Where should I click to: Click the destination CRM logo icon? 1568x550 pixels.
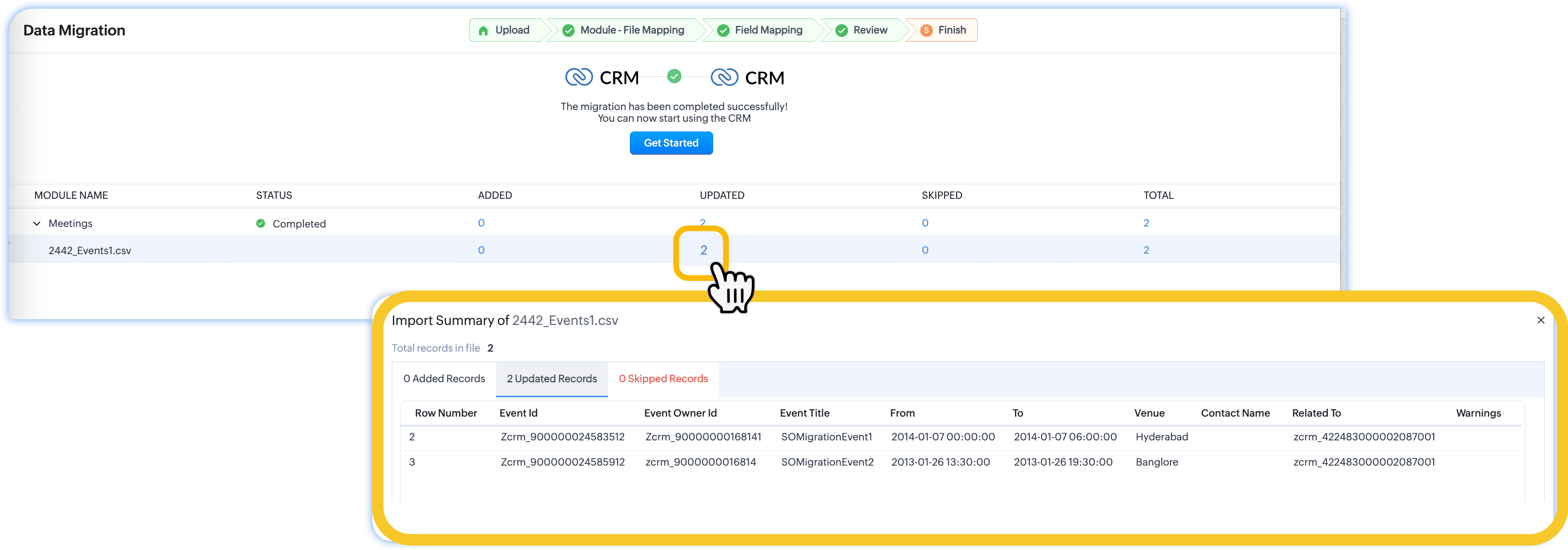coord(724,77)
